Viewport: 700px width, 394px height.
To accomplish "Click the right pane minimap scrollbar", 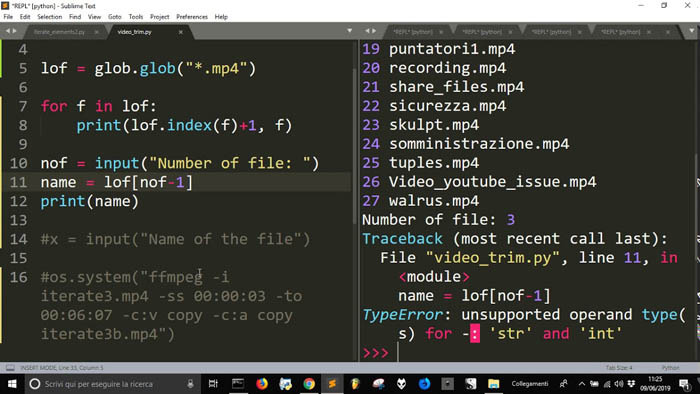I will (697, 201).
